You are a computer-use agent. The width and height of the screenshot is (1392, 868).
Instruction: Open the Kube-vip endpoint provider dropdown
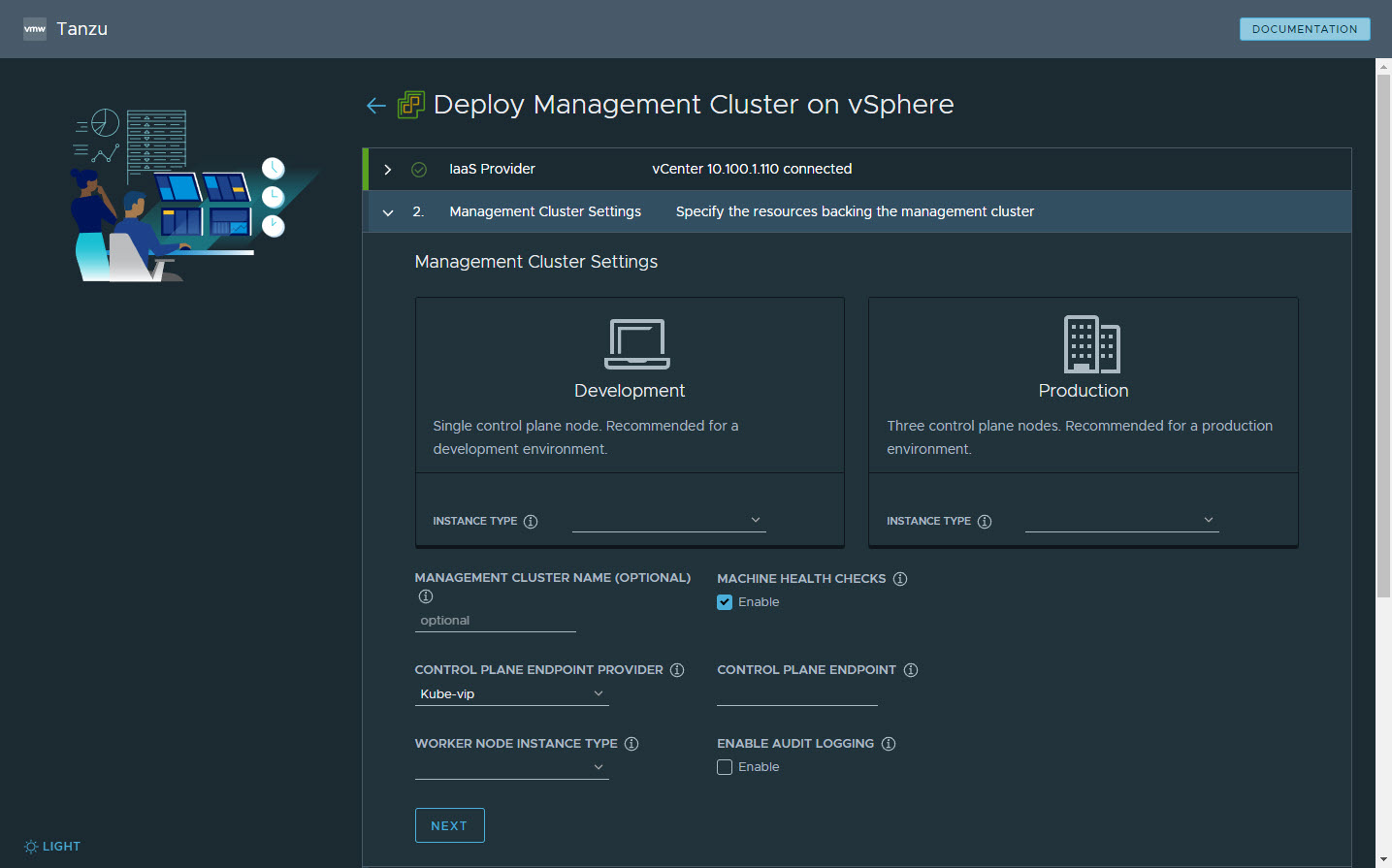point(512,694)
